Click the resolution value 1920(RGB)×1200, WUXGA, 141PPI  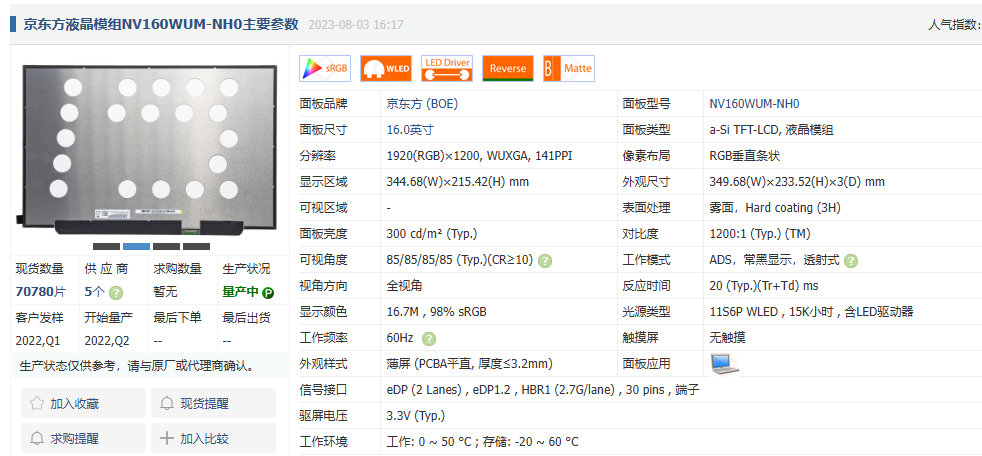tap(479, 156)
